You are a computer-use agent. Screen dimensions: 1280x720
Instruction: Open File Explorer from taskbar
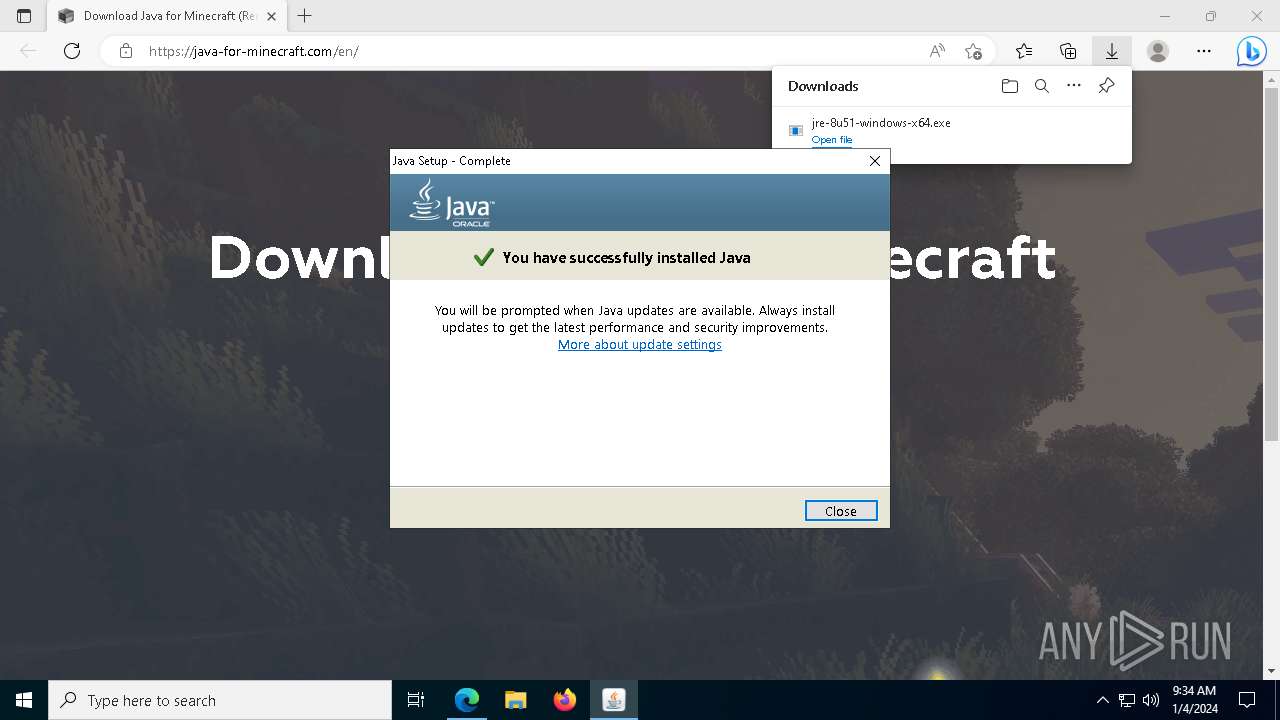tap(516, 700)
